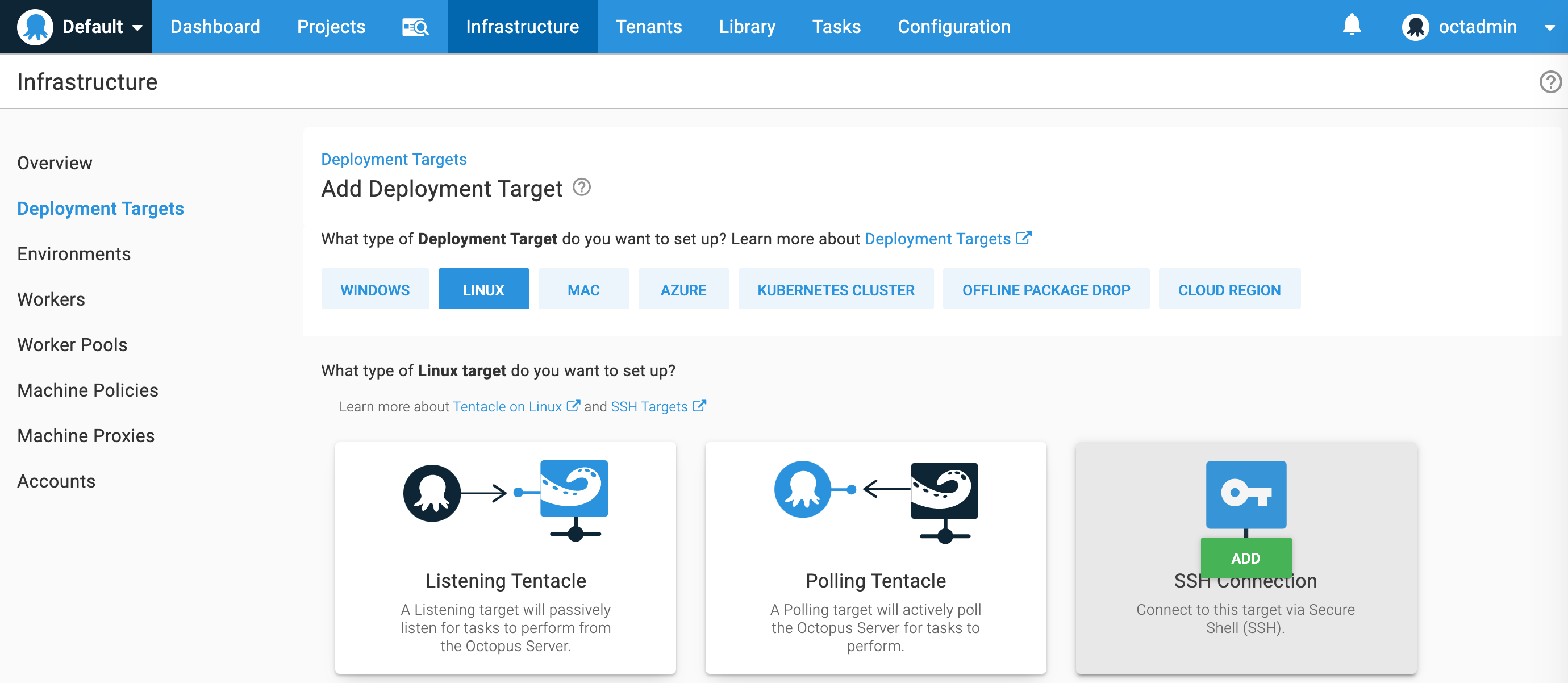Click the help icon beside Add Deployment Target

[x=581, y=187]
